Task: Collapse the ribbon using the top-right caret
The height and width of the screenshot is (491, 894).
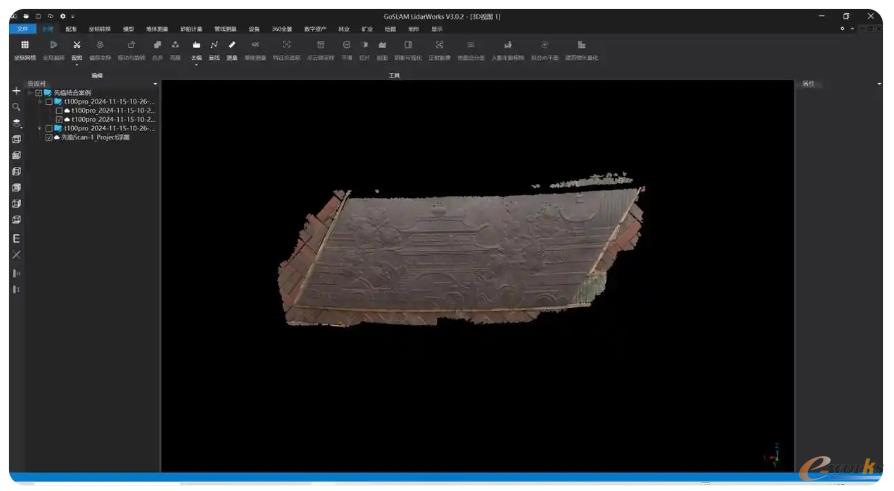Action: (x=852, y=29)
